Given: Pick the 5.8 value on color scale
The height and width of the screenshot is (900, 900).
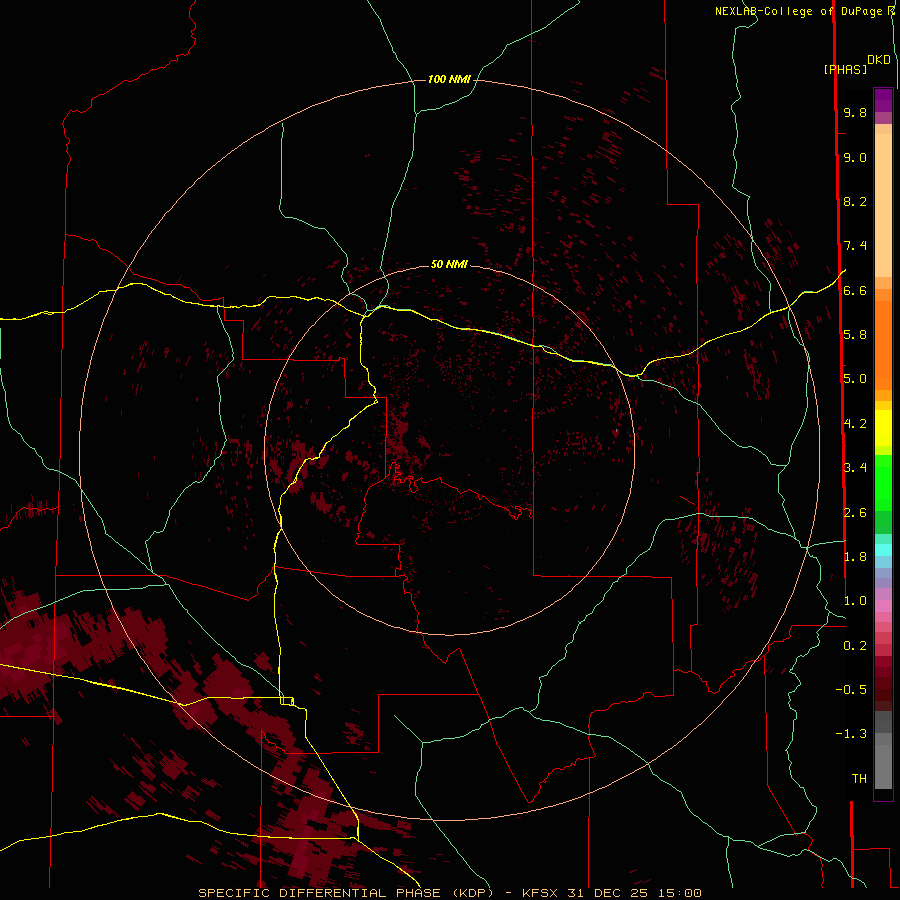Looking at the screenshot, I should 855,335.
